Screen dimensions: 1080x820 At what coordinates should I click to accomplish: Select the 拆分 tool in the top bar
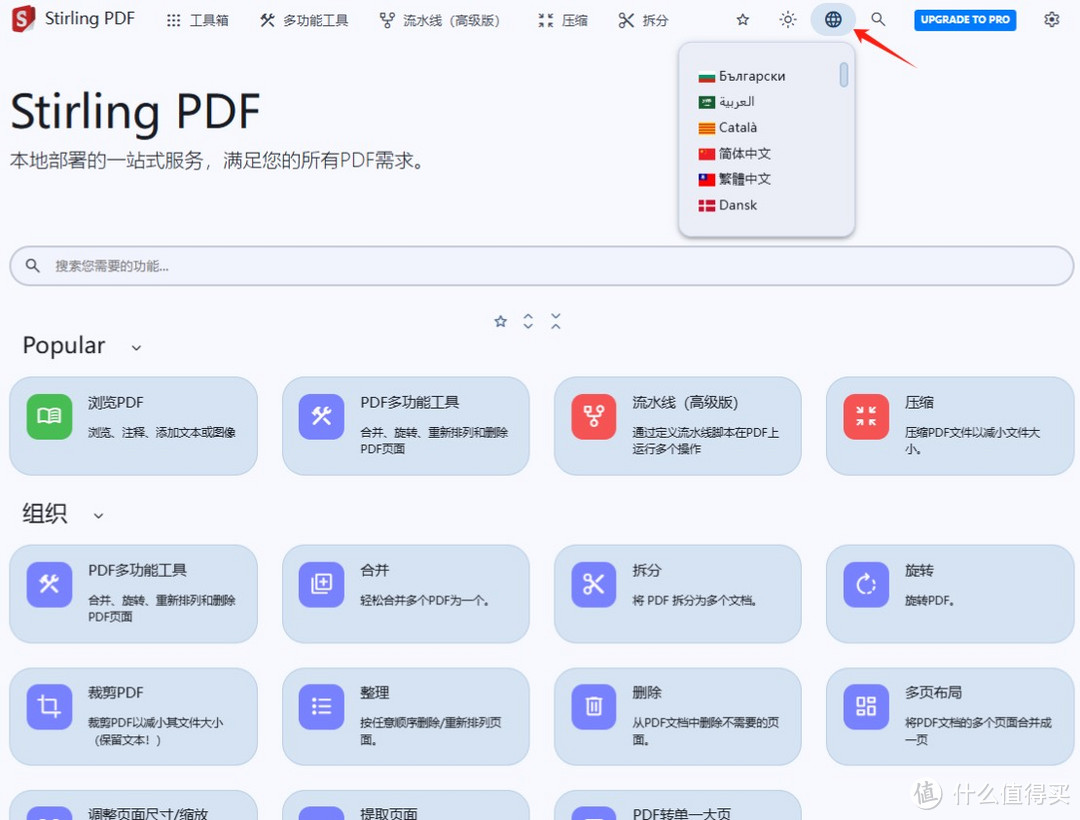click(x=643, y=19)
